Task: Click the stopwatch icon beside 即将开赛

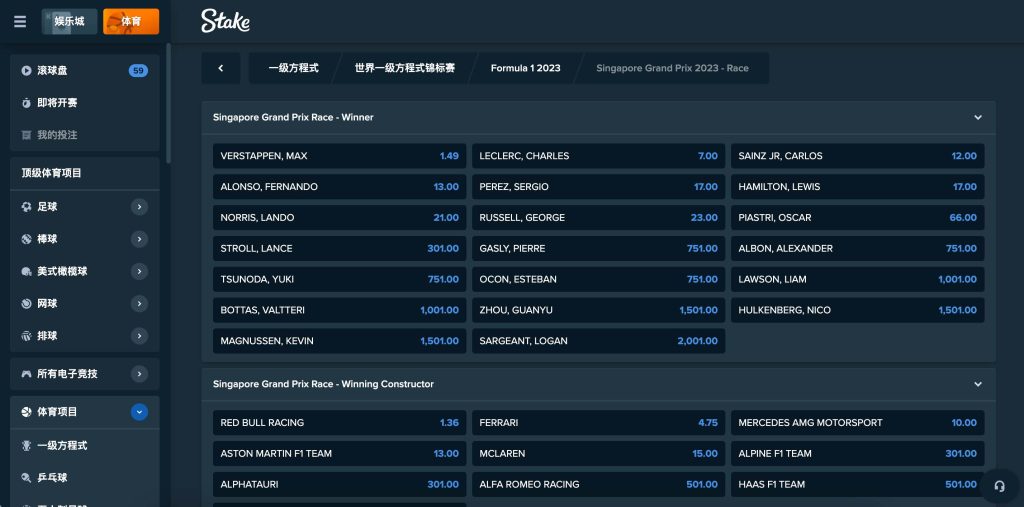Action: pos(26,103)
